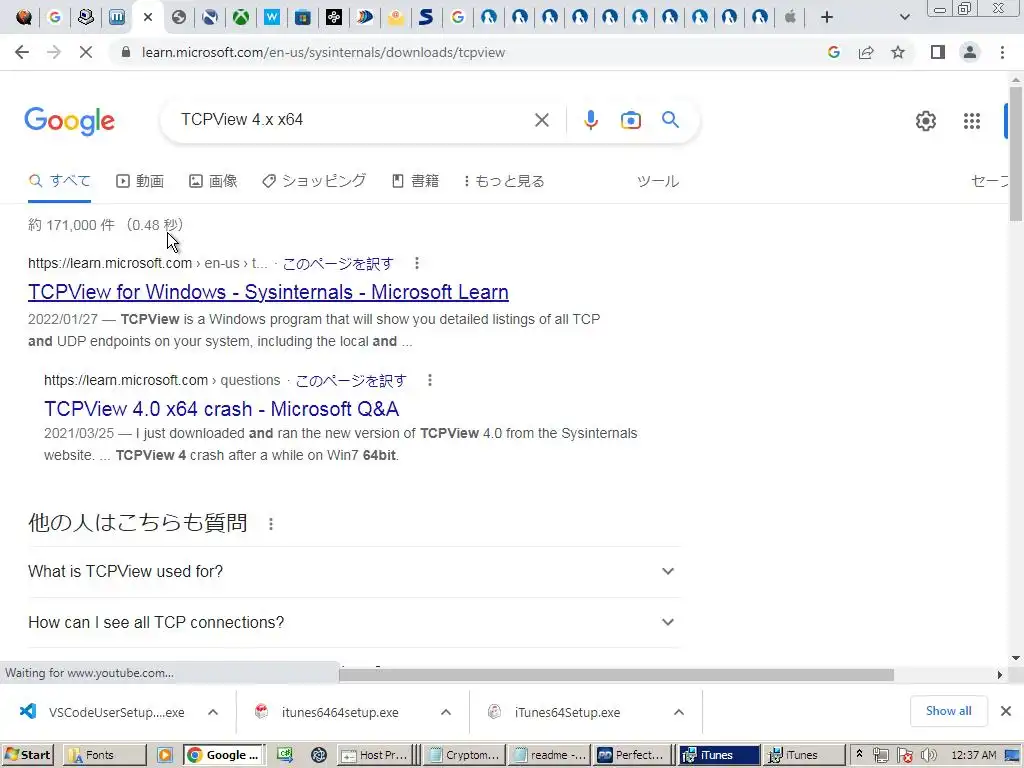Screen dimensions: 1024x768
Task: Search by image with the camera
Action: [x=630, y=120]
